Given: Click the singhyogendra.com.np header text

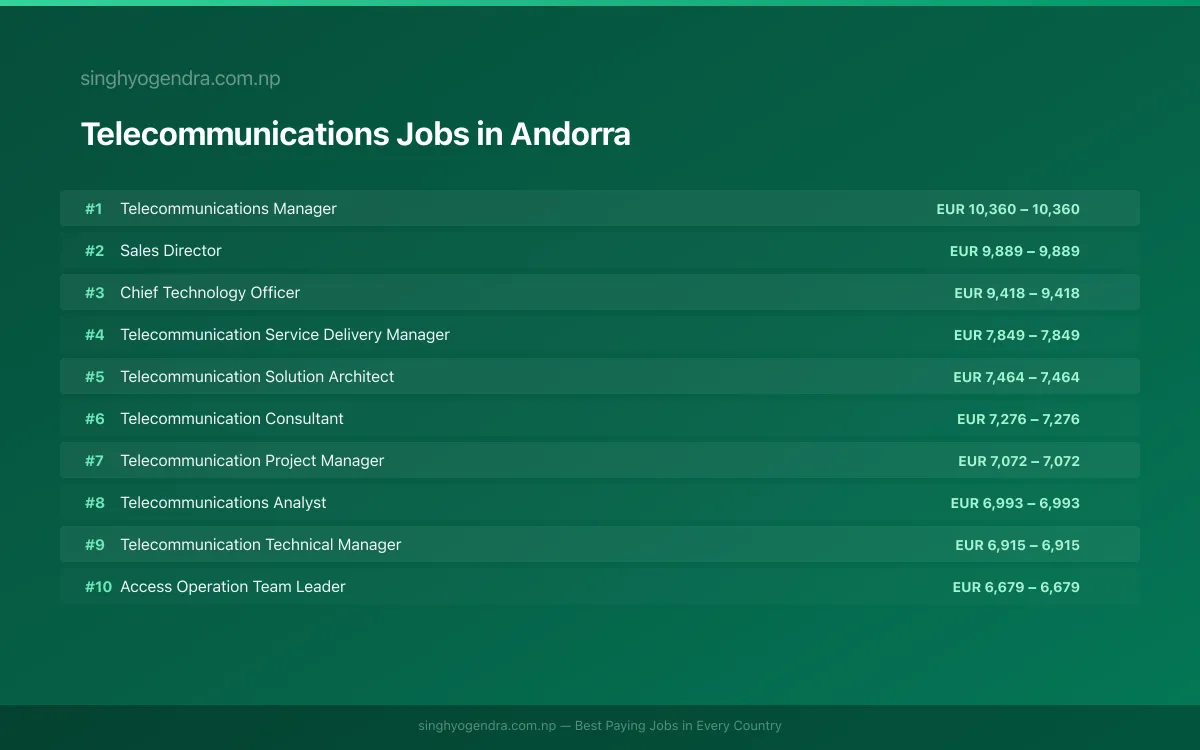Looking at the screenshot, I should (x=180, y=79).
